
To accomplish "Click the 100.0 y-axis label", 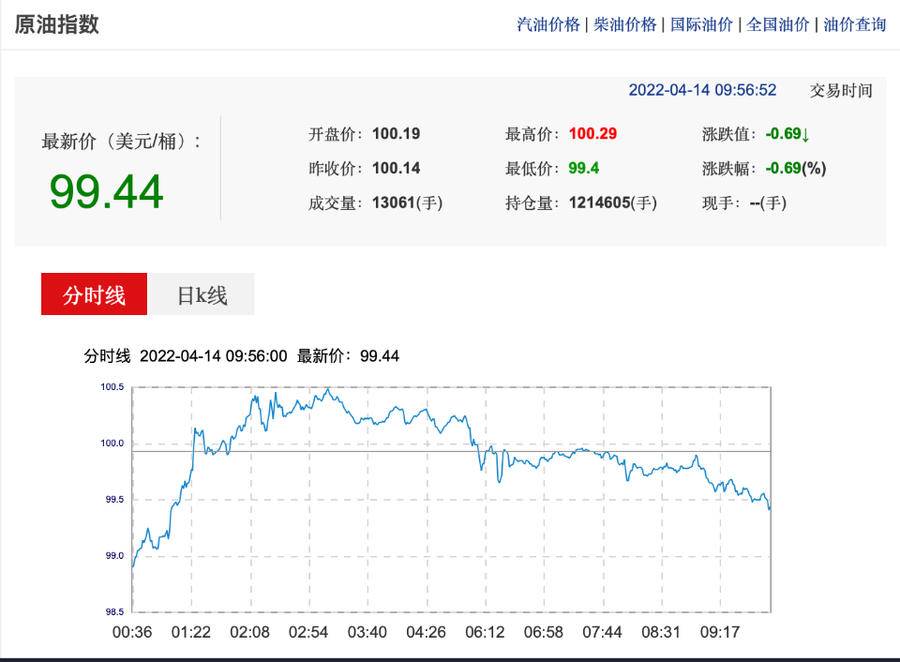I will 112,443.
